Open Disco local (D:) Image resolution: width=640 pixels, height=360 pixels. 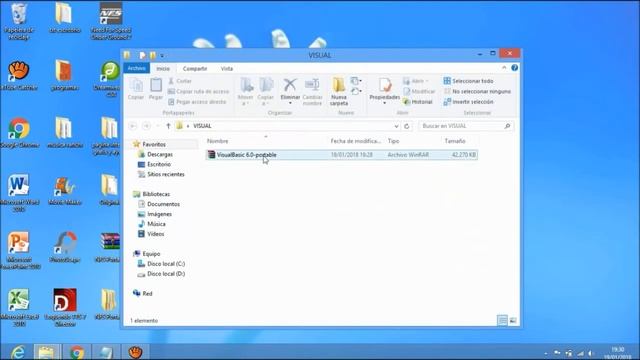coord(166,274)
